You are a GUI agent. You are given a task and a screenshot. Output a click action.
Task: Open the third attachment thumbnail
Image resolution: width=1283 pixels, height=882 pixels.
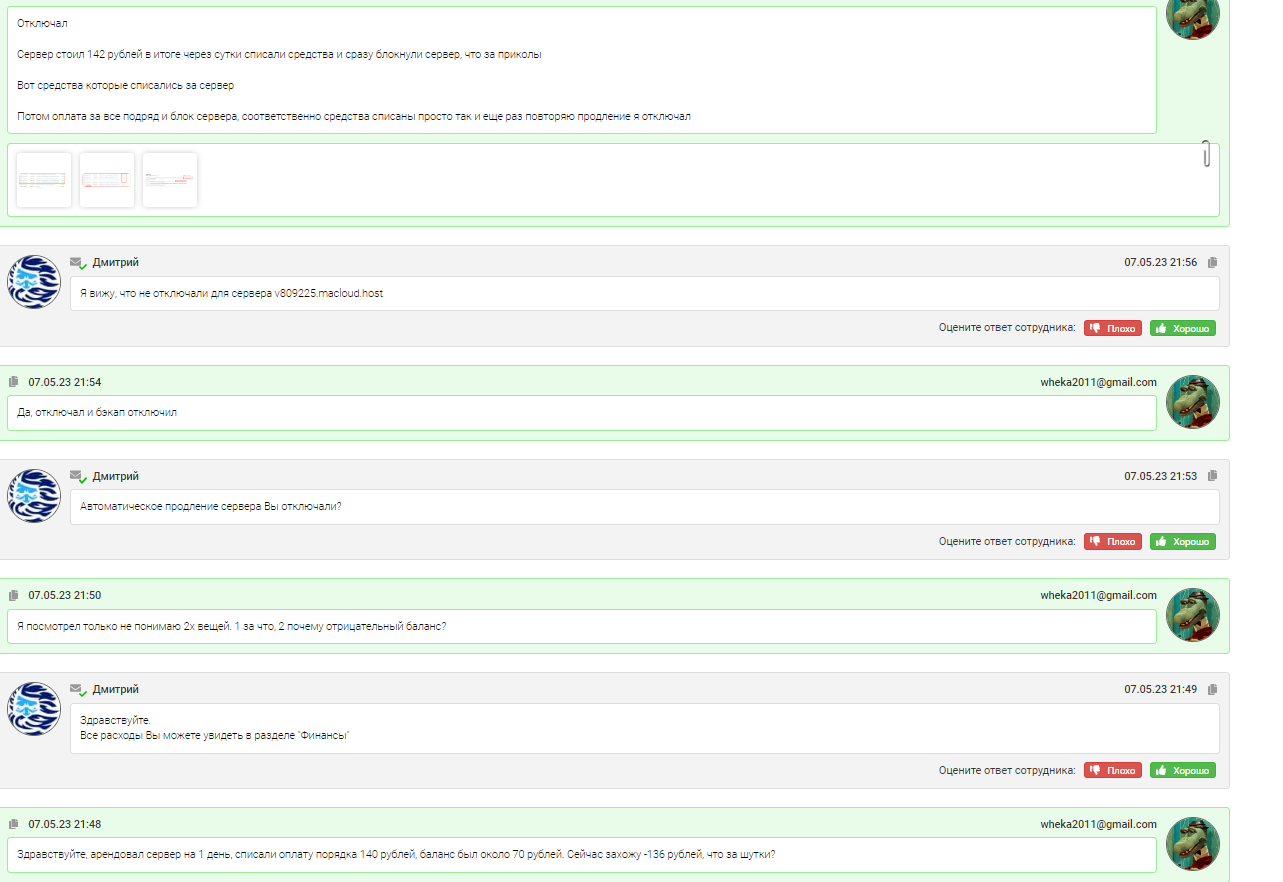[x=170, y=180]
